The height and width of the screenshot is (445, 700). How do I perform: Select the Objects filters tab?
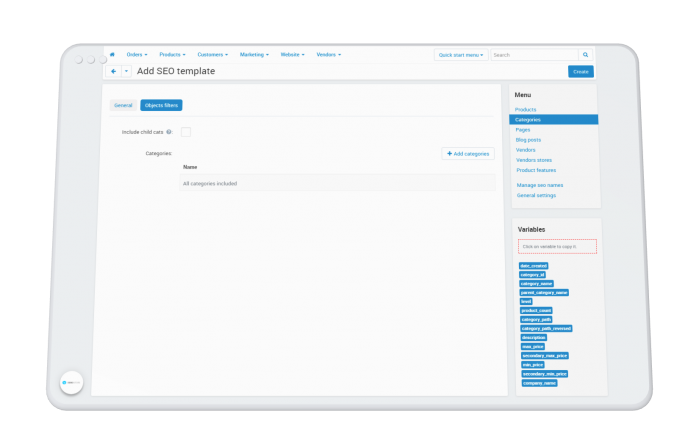click(161, 105)
